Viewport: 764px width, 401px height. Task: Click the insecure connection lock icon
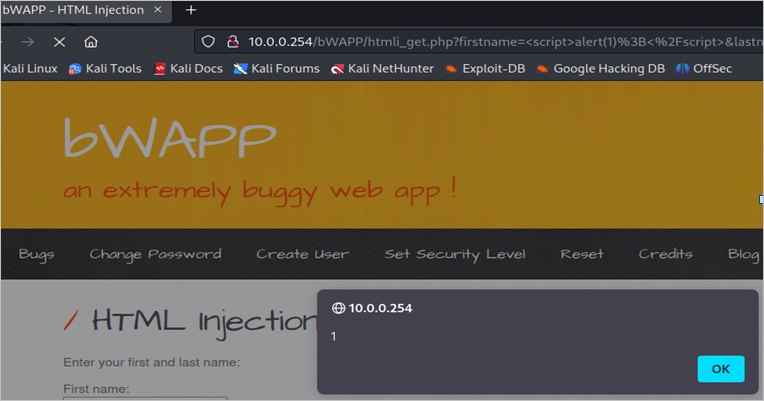(233, 42)
